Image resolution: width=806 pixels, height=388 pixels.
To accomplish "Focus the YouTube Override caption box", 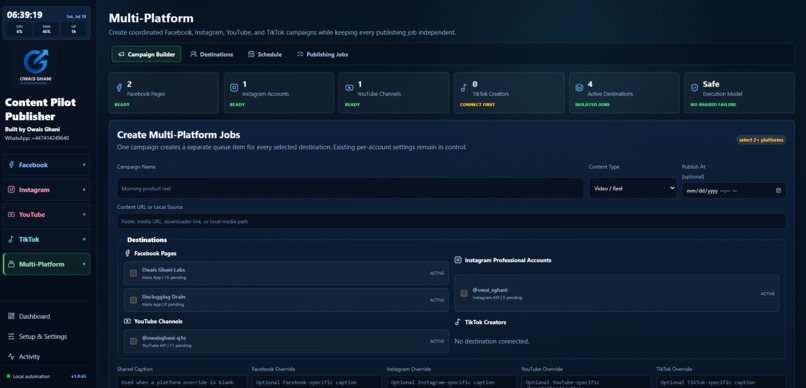I will pyautogui.click(x=587, y=382).
